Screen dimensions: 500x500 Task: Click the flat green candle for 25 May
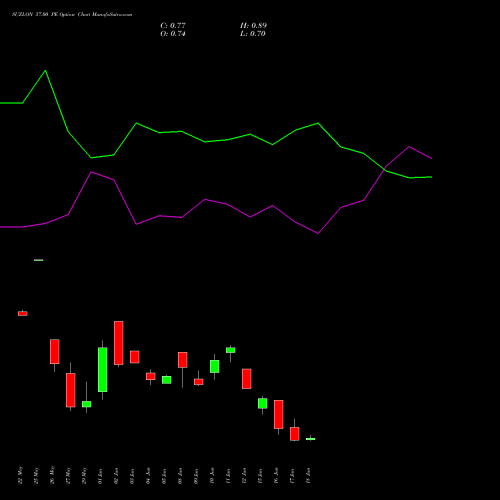[x=39, y=260]
